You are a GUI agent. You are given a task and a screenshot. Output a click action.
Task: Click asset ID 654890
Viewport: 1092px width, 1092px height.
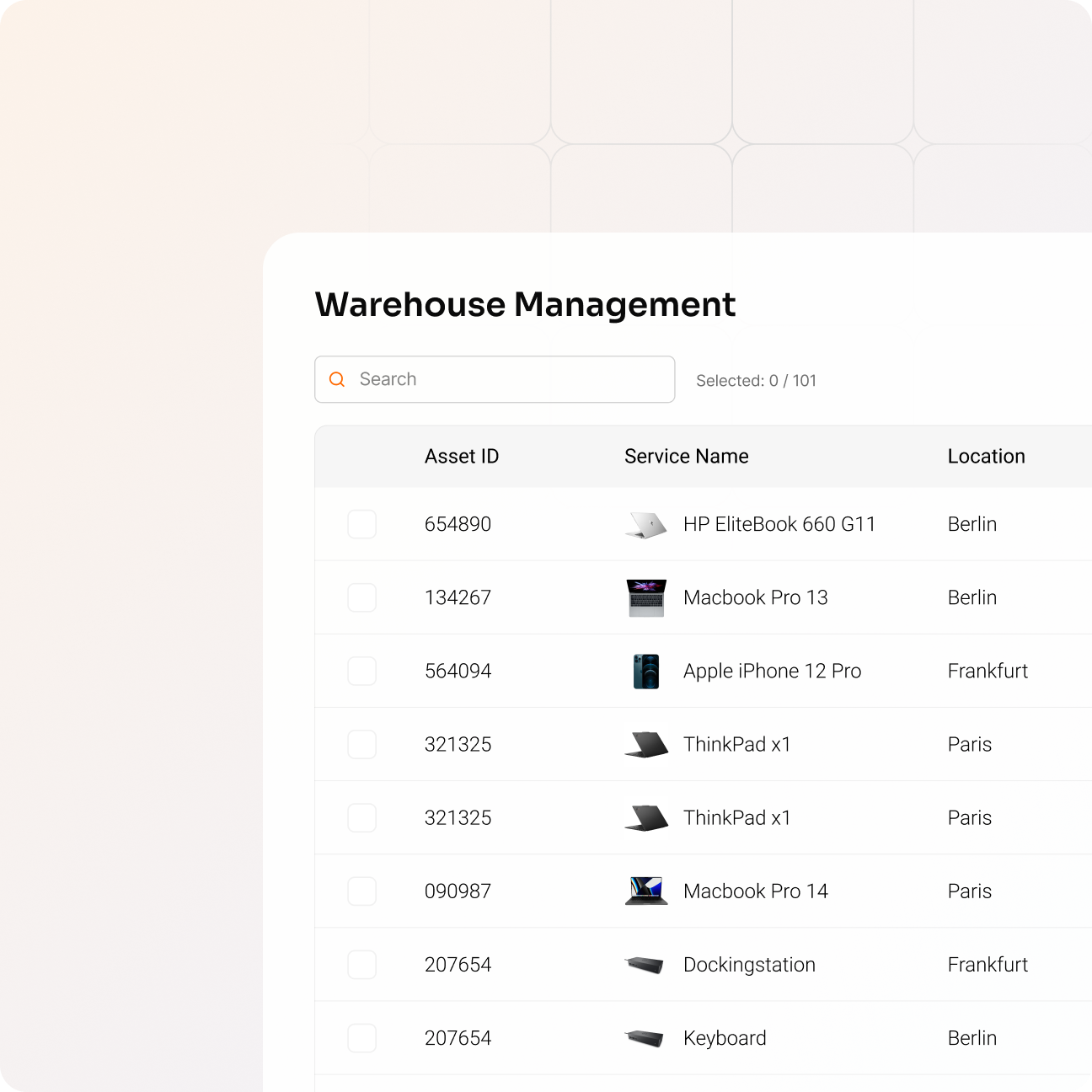point(458,524)
